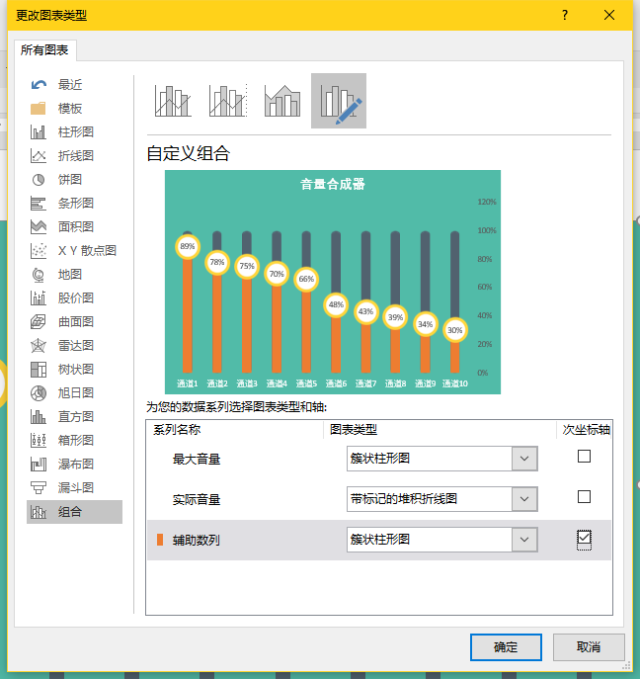Select the 最大音量 series name
Screen dimensions: 640x679
click(x=197, y=459)
